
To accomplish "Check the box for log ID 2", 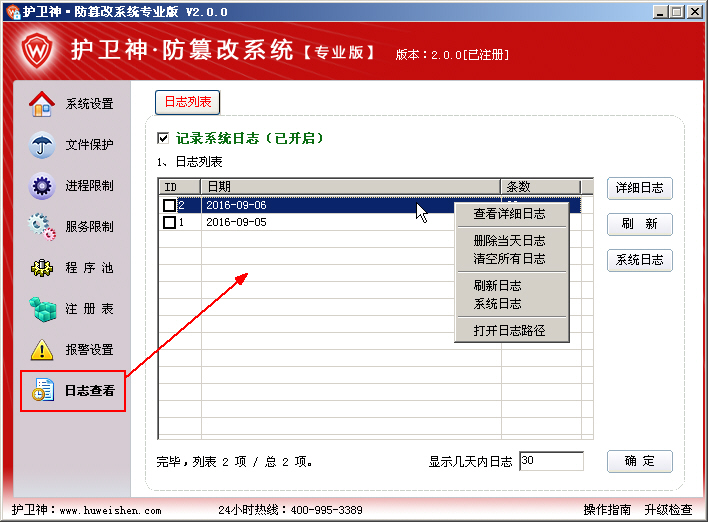I will point(169,205).
